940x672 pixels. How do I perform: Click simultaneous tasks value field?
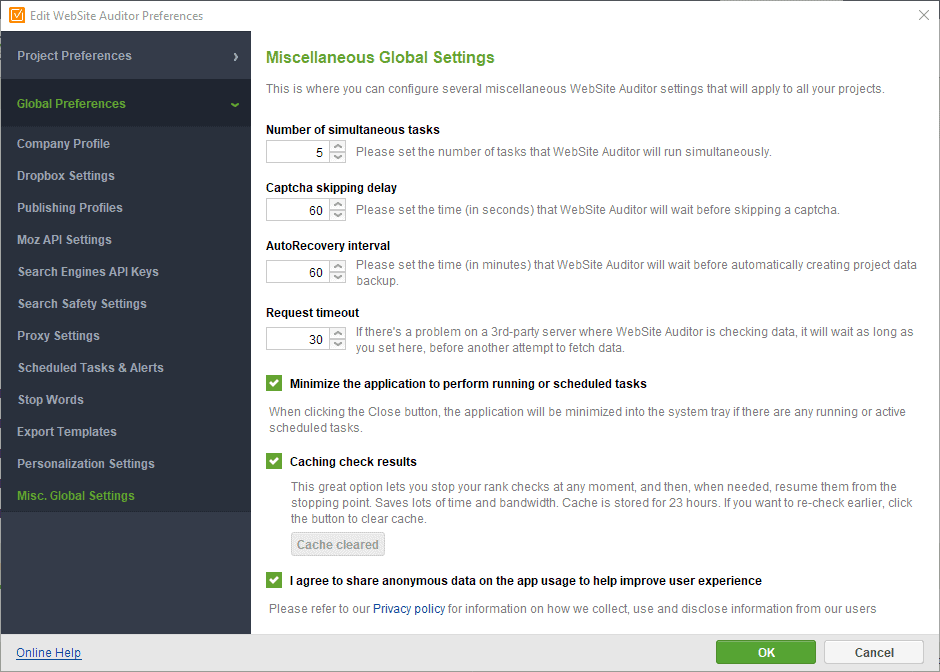click(298, 152)
